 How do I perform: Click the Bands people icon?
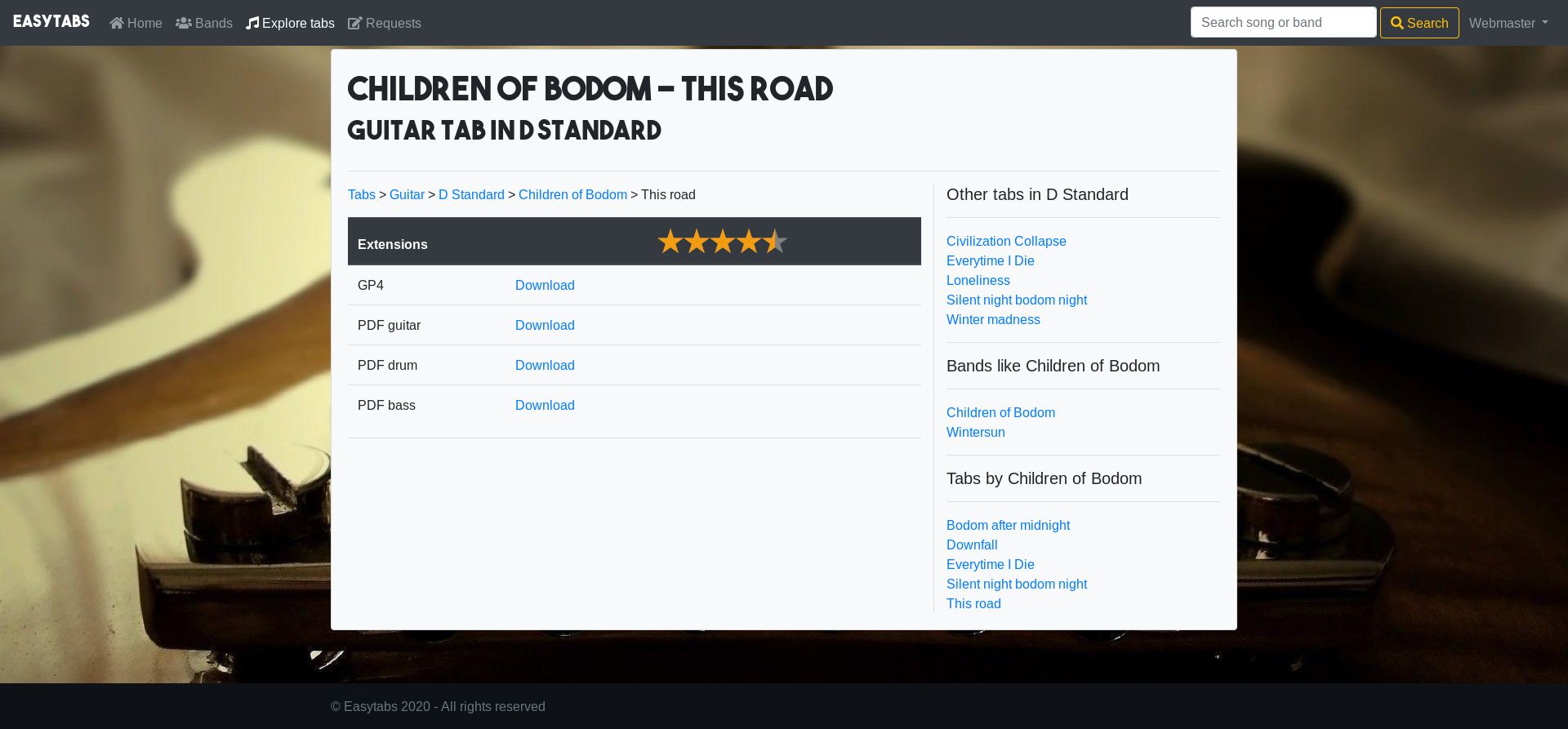[184, 23]
